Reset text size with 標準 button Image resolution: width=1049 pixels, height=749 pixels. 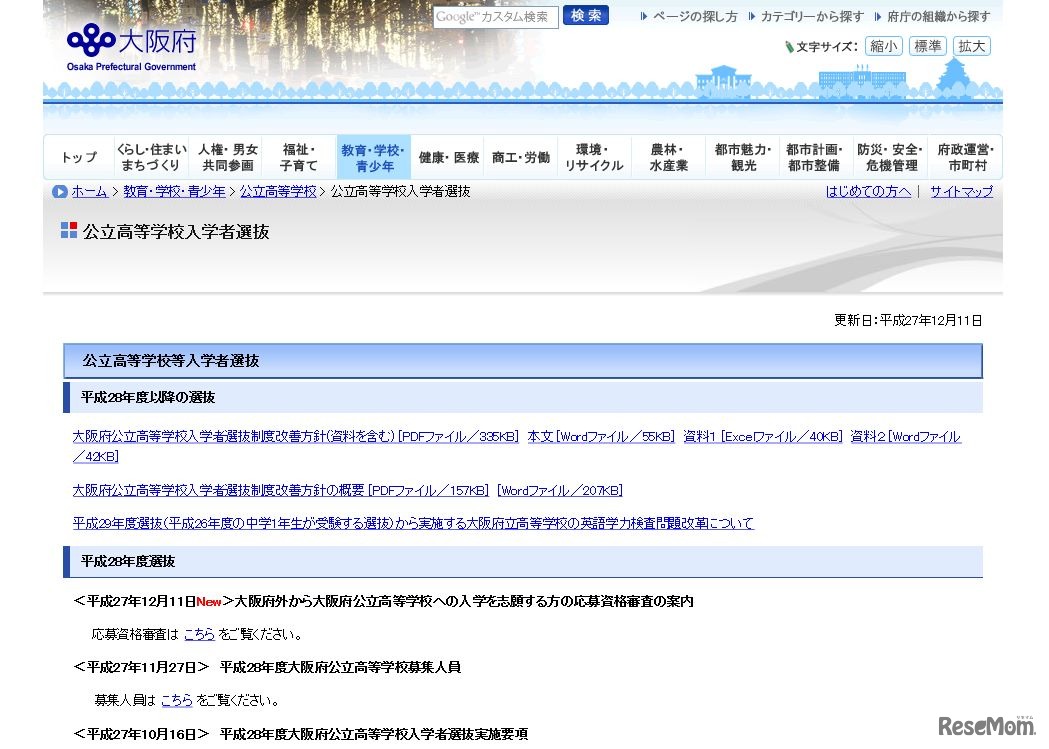click(x=927, y=46)
